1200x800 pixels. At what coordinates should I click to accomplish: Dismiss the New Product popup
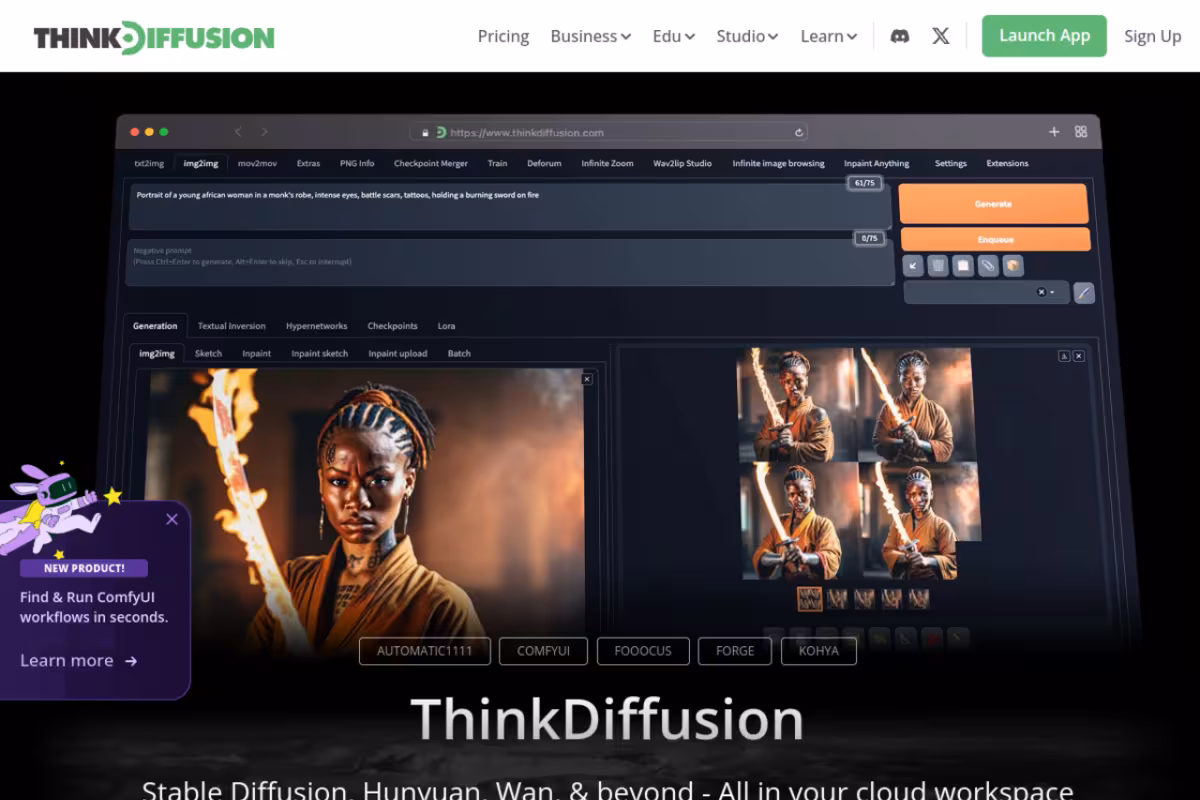point(172,519)
